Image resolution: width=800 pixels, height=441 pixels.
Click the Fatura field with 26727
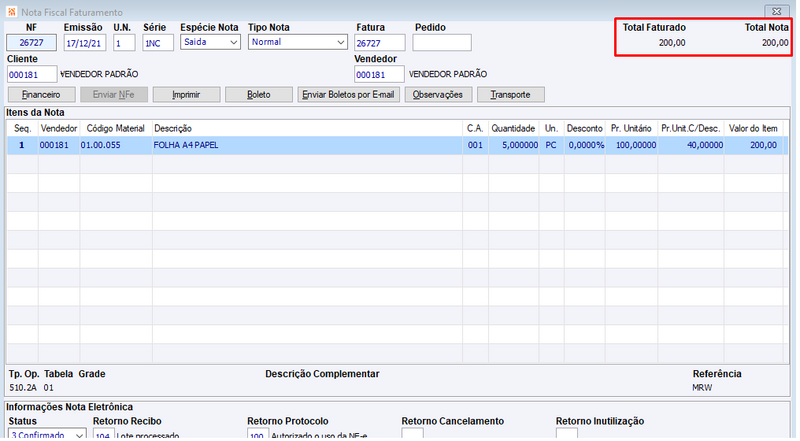pyautogui.click(x=380, y=43)
